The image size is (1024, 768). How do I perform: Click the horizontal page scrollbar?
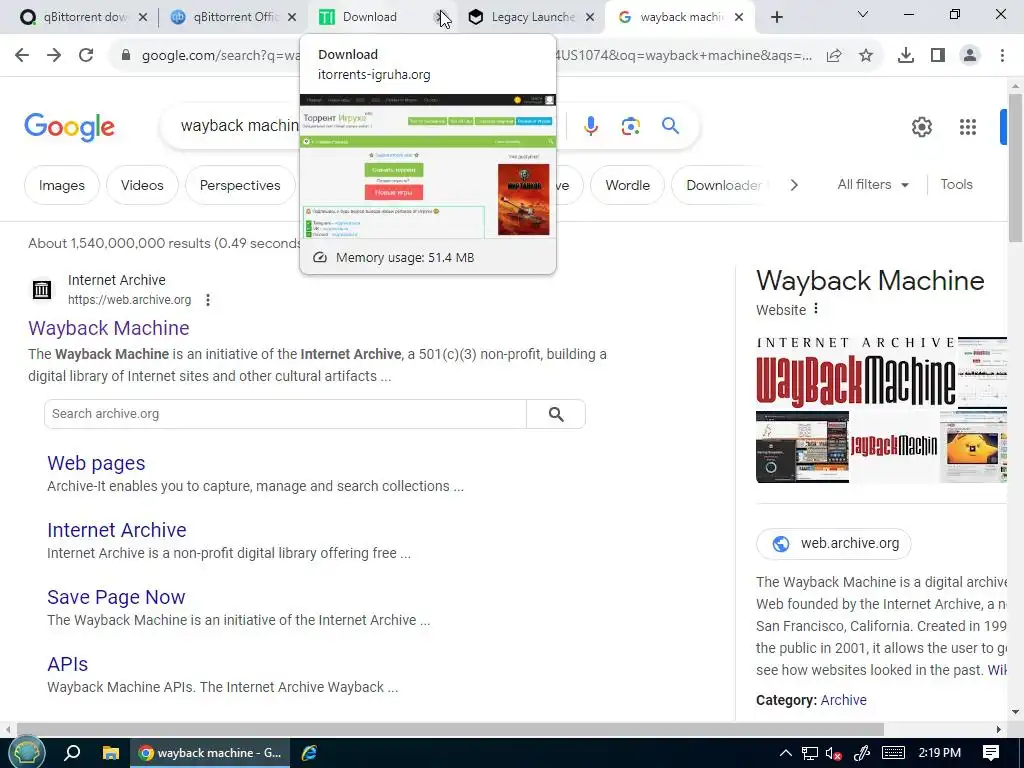pyautogui.click(x=449, y=729)
